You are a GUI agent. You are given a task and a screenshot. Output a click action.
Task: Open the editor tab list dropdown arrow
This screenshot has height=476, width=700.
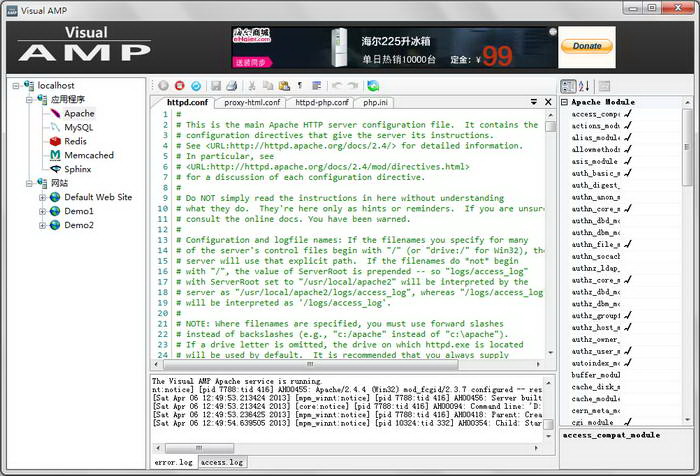pyautogui.click(x=533, y=102)
